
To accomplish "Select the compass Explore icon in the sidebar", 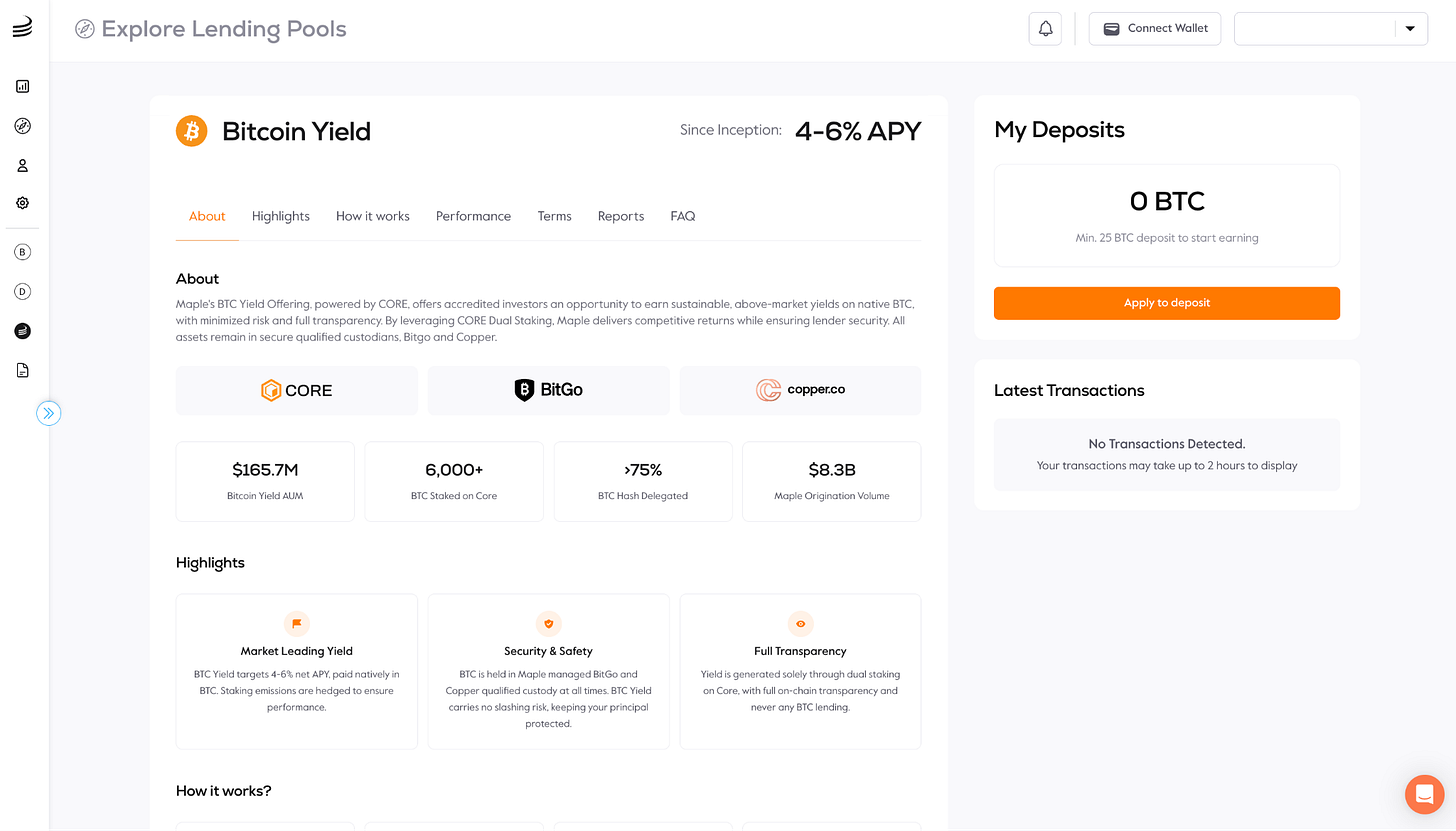I will coord(22,126).
